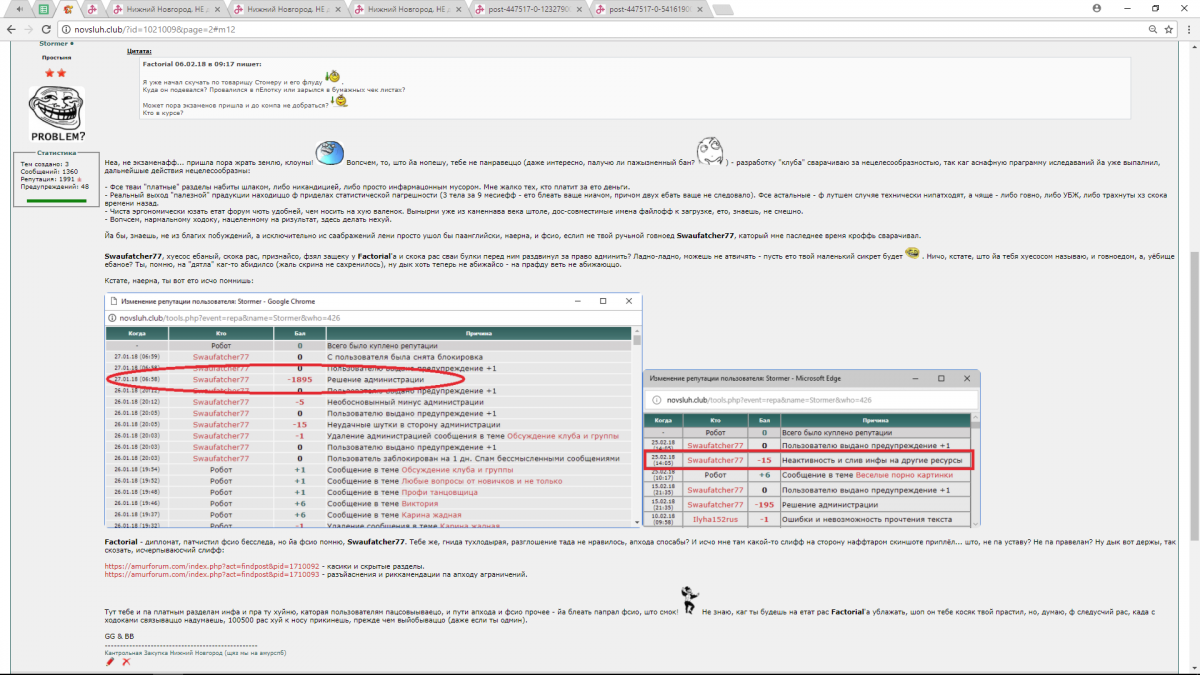The width and height of the screenshot is (1200, 675).
Task: Click the red X delete post icon
Action: pos(126,662)
